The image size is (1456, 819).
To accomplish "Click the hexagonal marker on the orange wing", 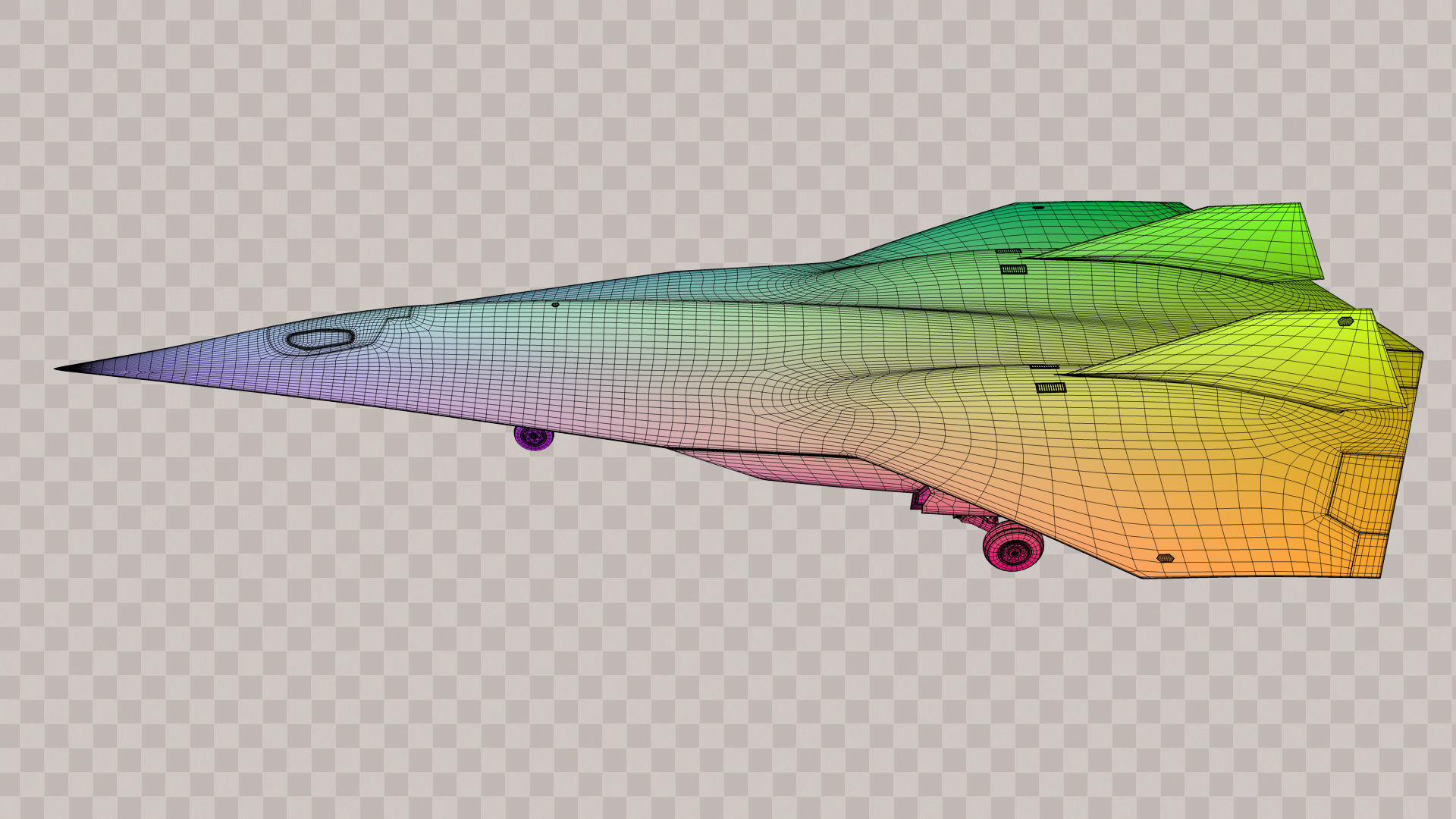I will [1166, 557].
